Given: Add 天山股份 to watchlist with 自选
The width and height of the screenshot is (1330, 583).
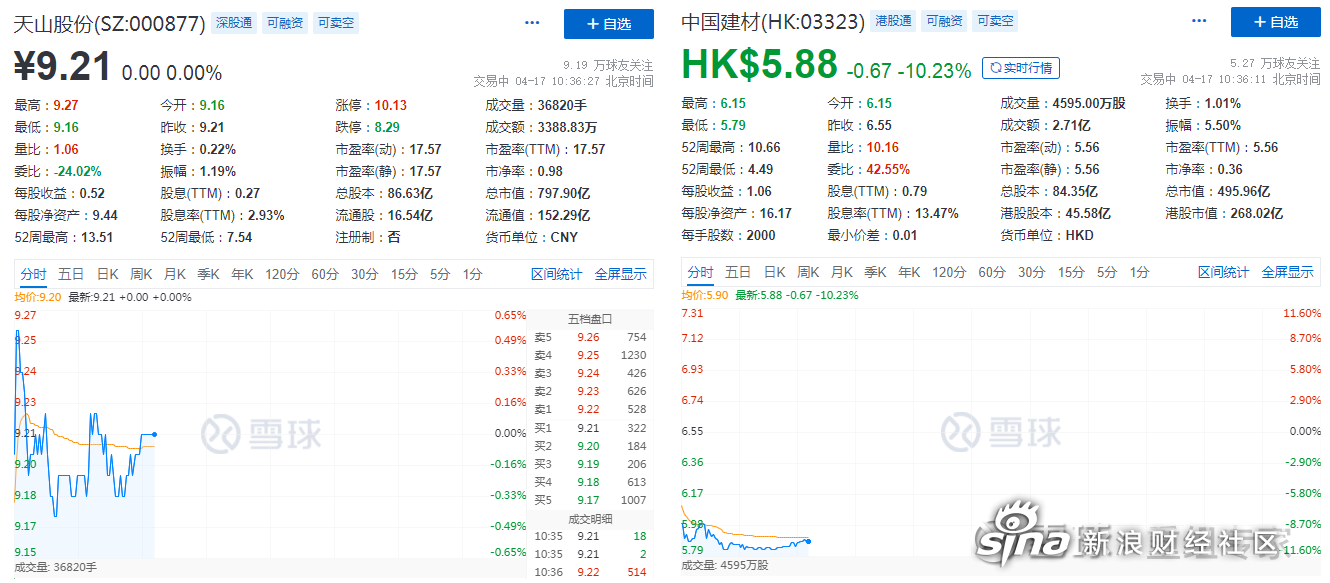Looking at the screenshot, I should [x=608, y=23].
